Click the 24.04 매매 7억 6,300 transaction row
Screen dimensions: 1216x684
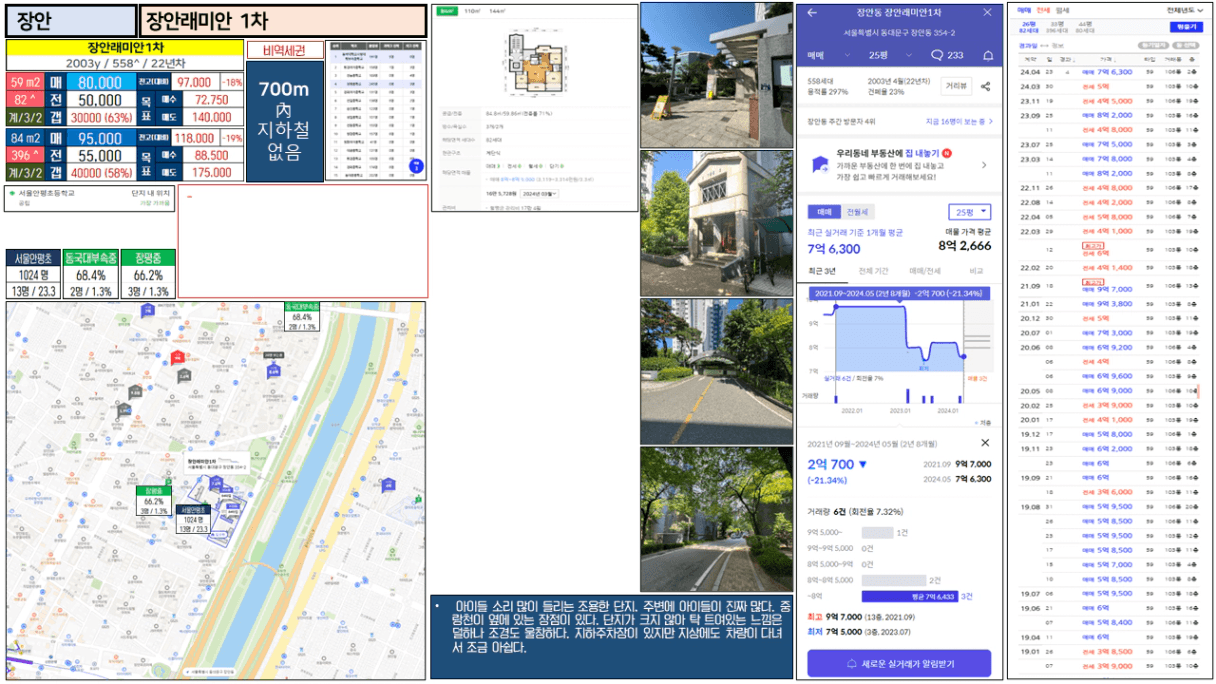click(x=1110, y=72)
